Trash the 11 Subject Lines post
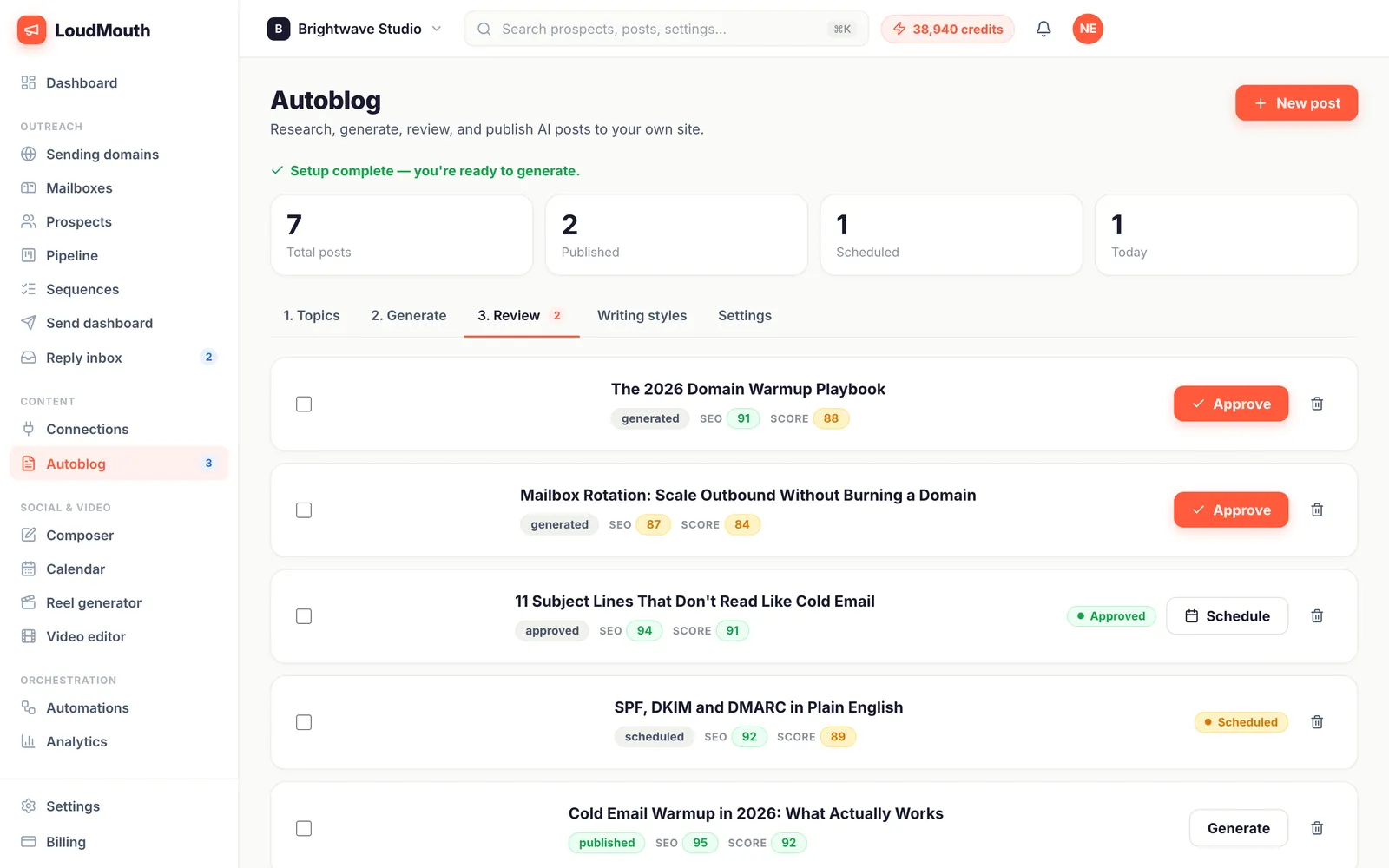 point(1317,616)
